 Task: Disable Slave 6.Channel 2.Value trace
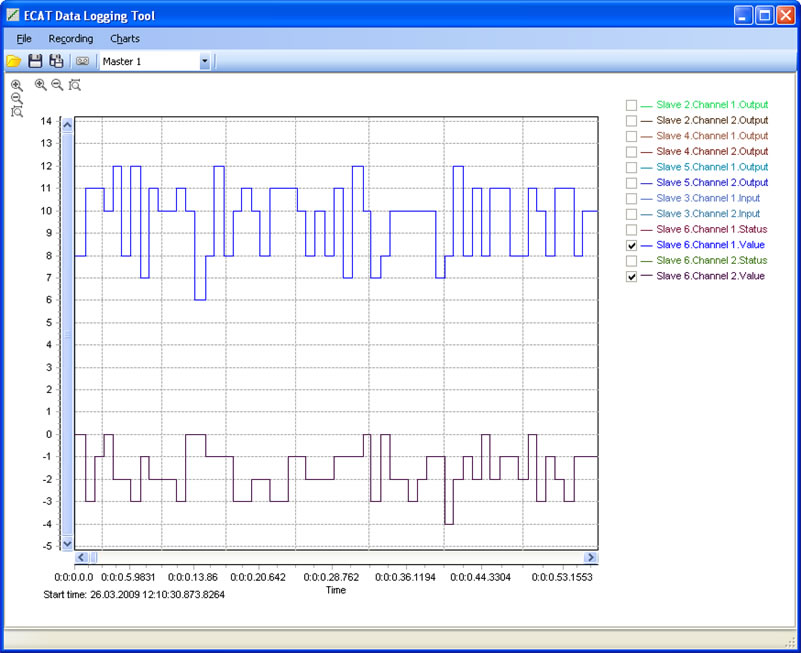point(631,276)
